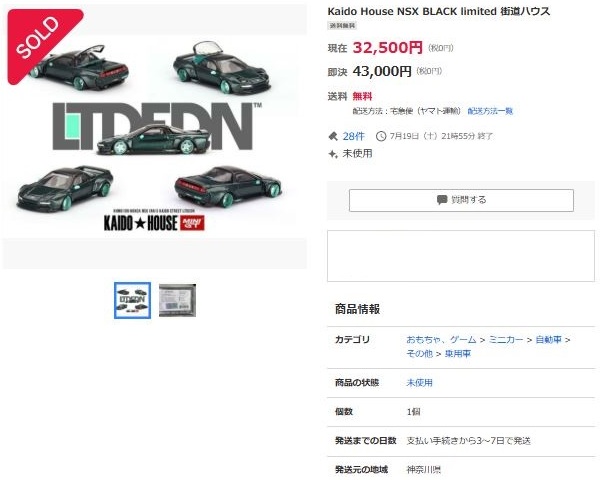Open the その他 category breadcrumb
The width and height of the screenshot is (600, 480).
click(x=419, y=353)
